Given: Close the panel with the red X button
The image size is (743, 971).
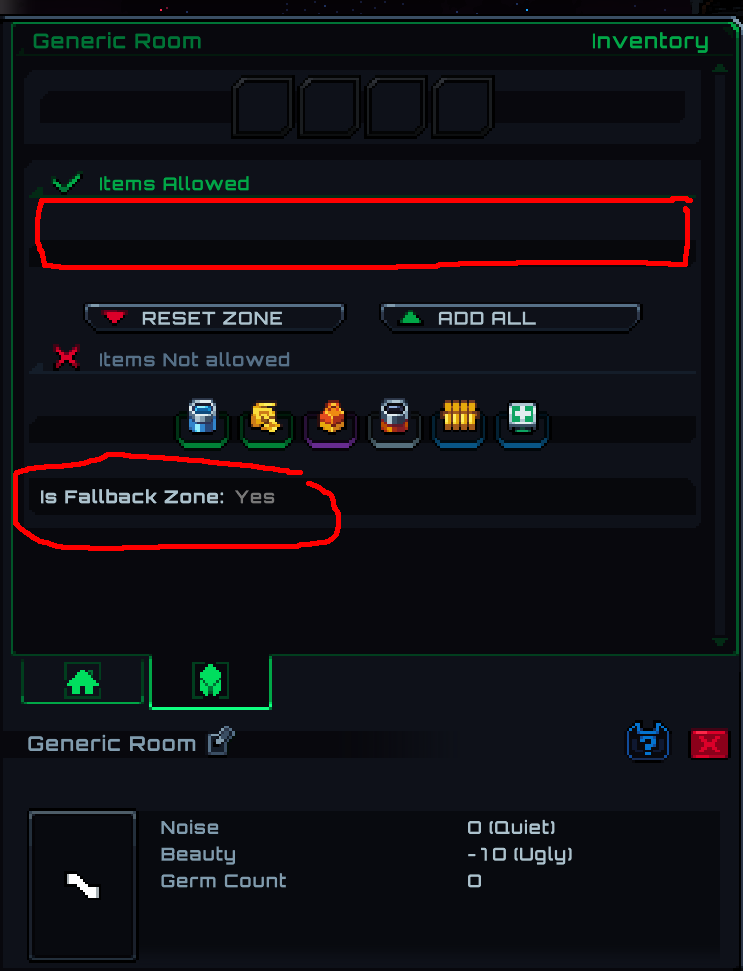Looking at the screenshot, I should [x=710, y=743].
